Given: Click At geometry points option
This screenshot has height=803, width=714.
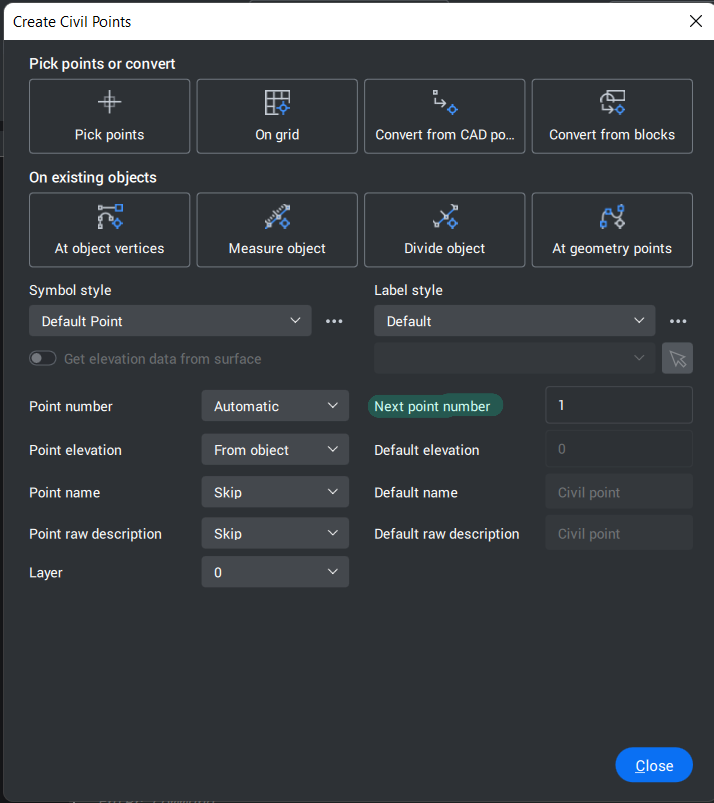Looking at the screenshot, I should point(612,230).
